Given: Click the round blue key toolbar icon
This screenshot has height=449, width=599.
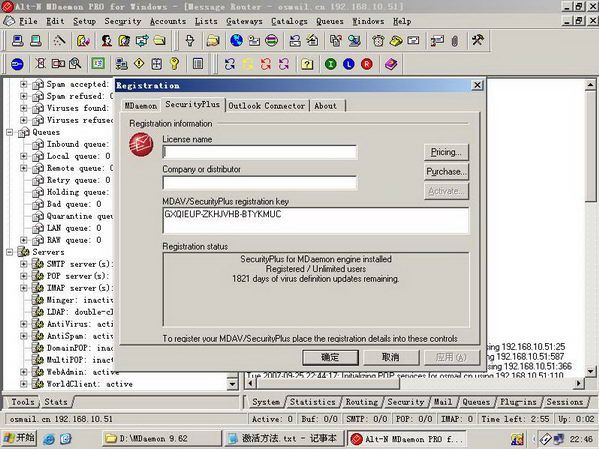Looking at the screenshot, I should [17, 64].
